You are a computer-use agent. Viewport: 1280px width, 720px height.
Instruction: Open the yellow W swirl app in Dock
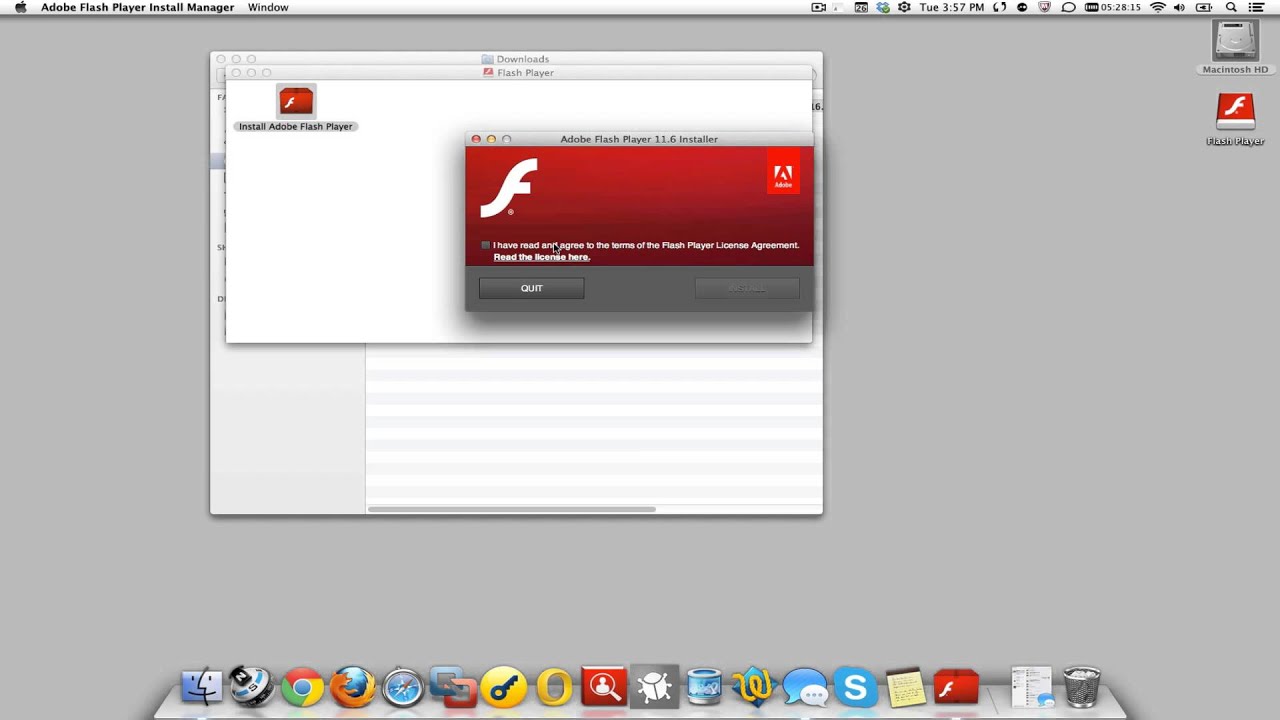pyautogui.click(x=754, y=687)
